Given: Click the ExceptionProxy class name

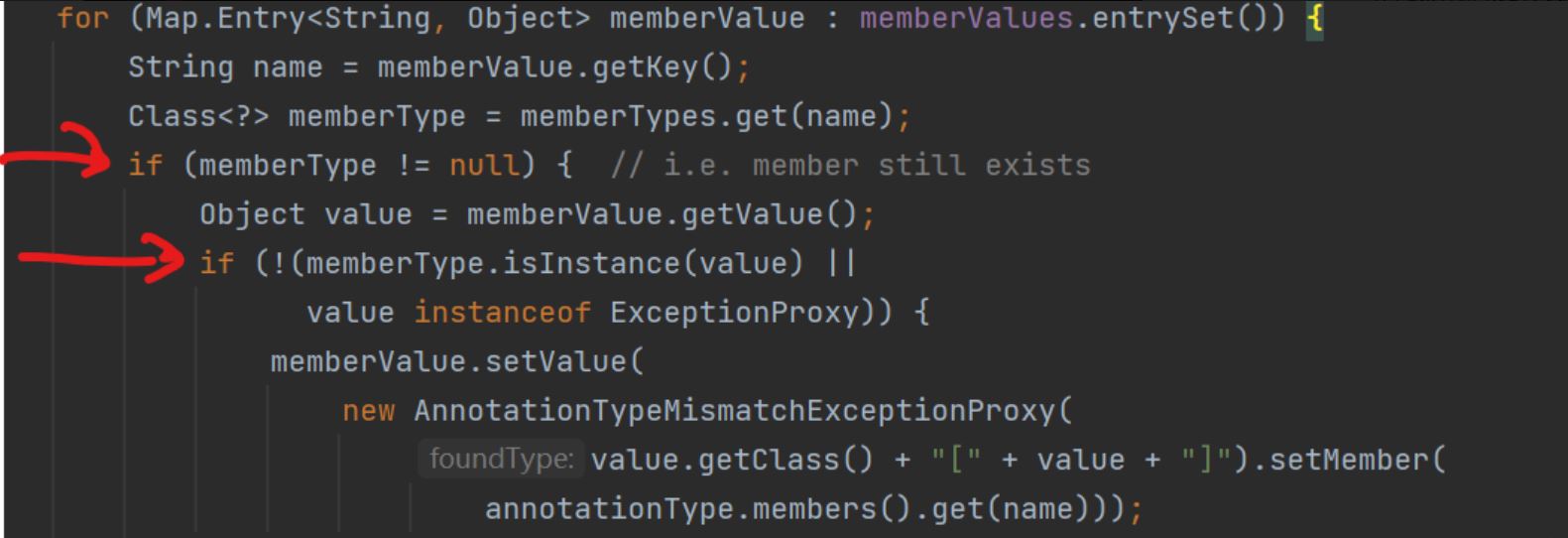Looking at the screenshot, I should [733, 313].
